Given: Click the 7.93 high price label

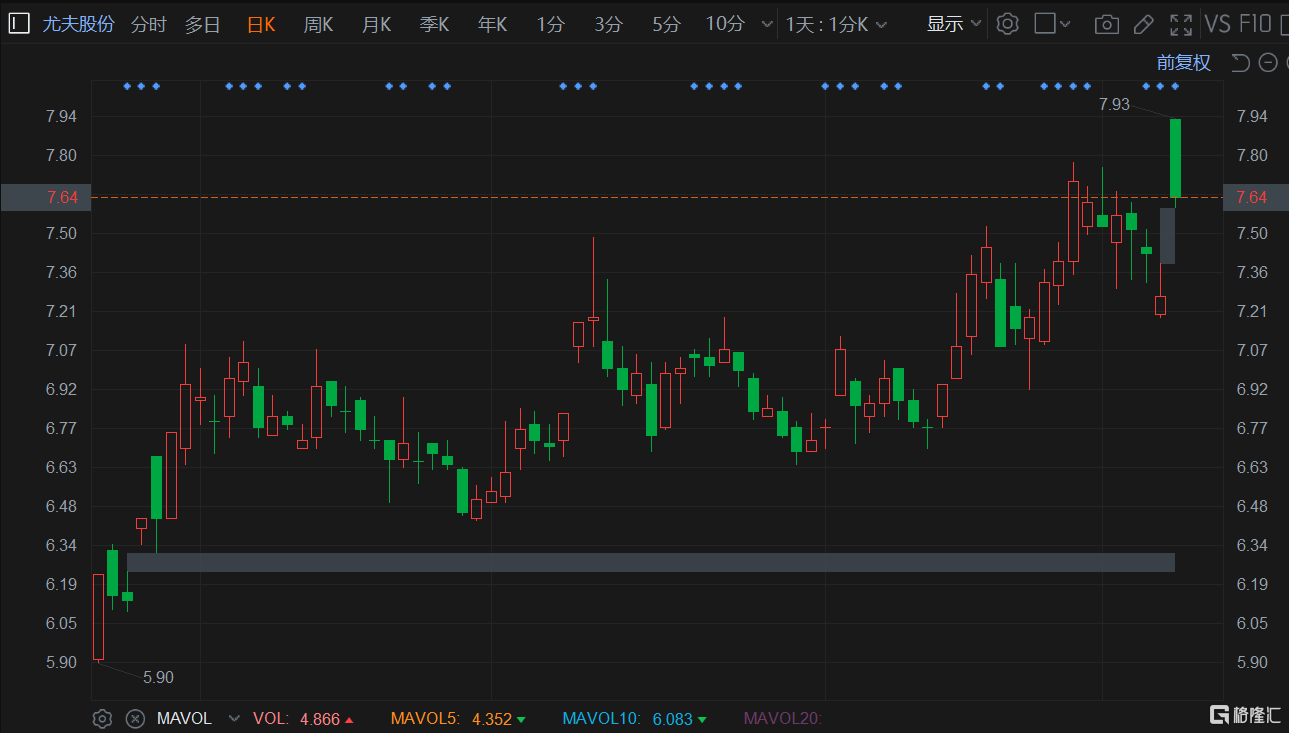Looking at the screenshot, I should click(x=1114, y=104).
